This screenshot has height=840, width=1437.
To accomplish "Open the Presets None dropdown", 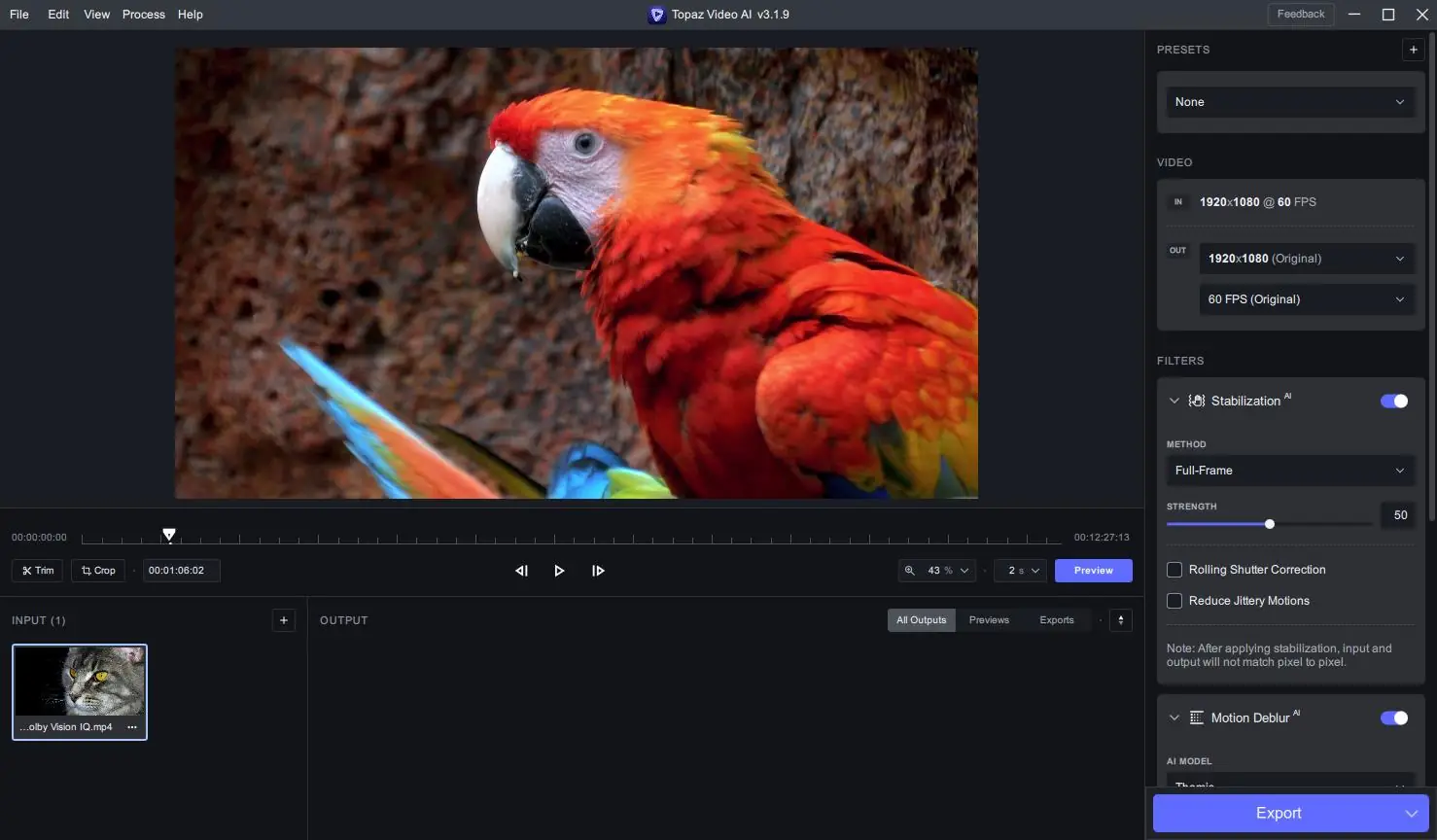I will point(1290,102).
